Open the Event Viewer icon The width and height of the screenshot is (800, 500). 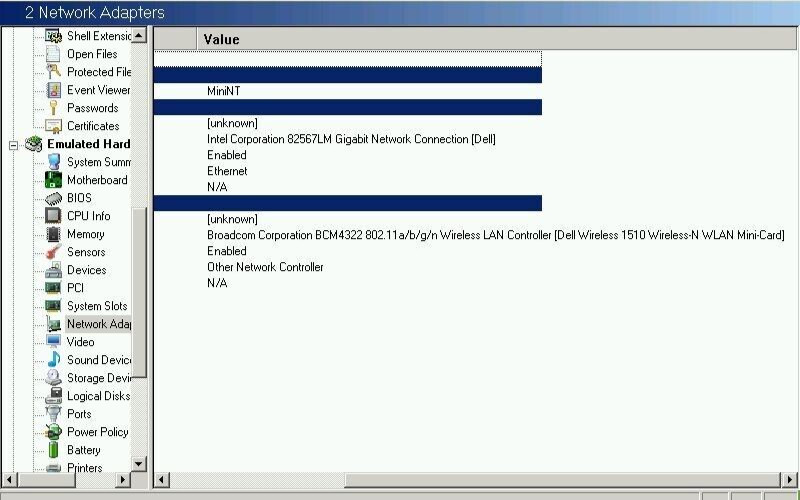click(53, 90)
